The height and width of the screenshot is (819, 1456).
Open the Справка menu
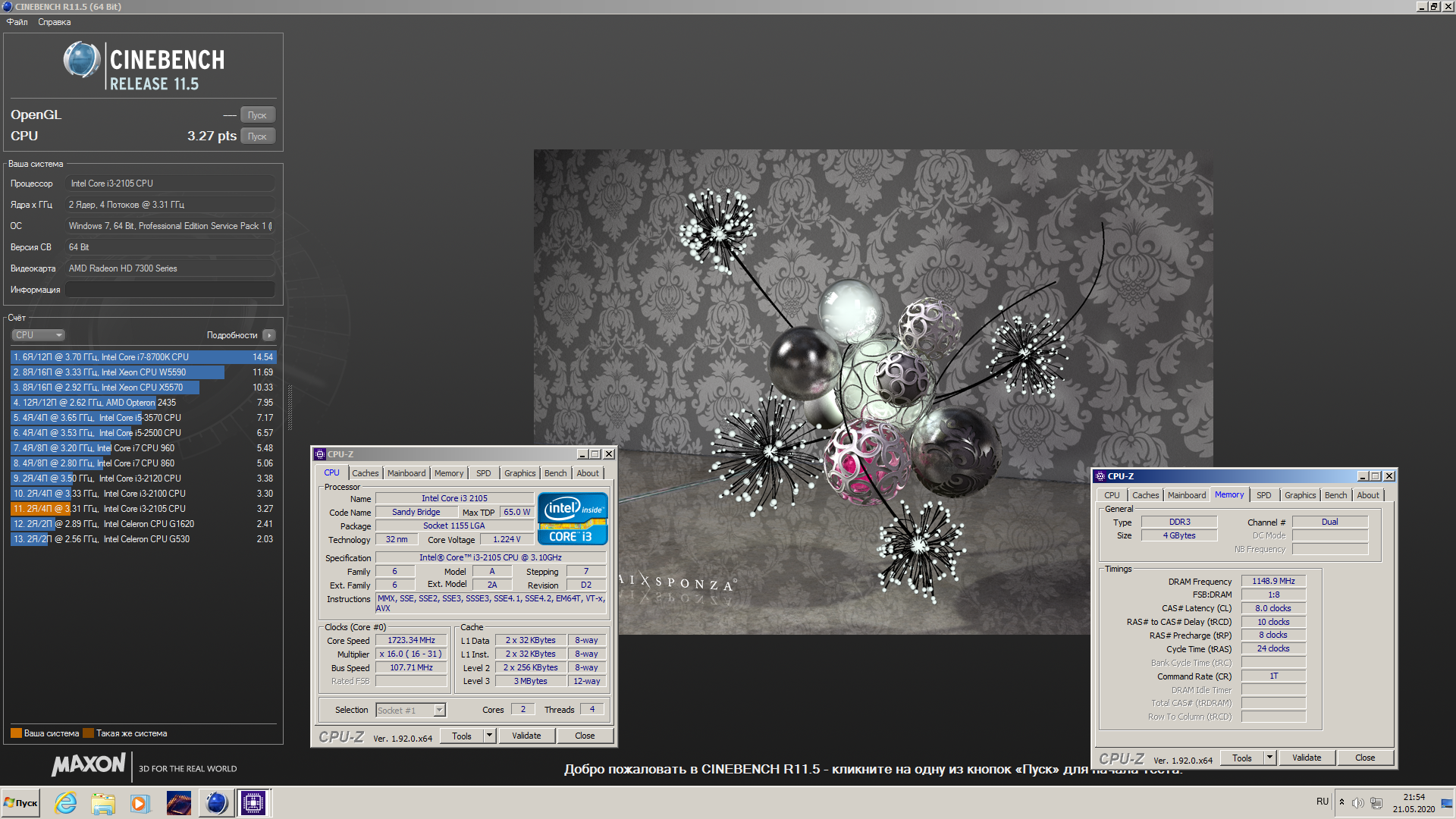tap(55, 22)
